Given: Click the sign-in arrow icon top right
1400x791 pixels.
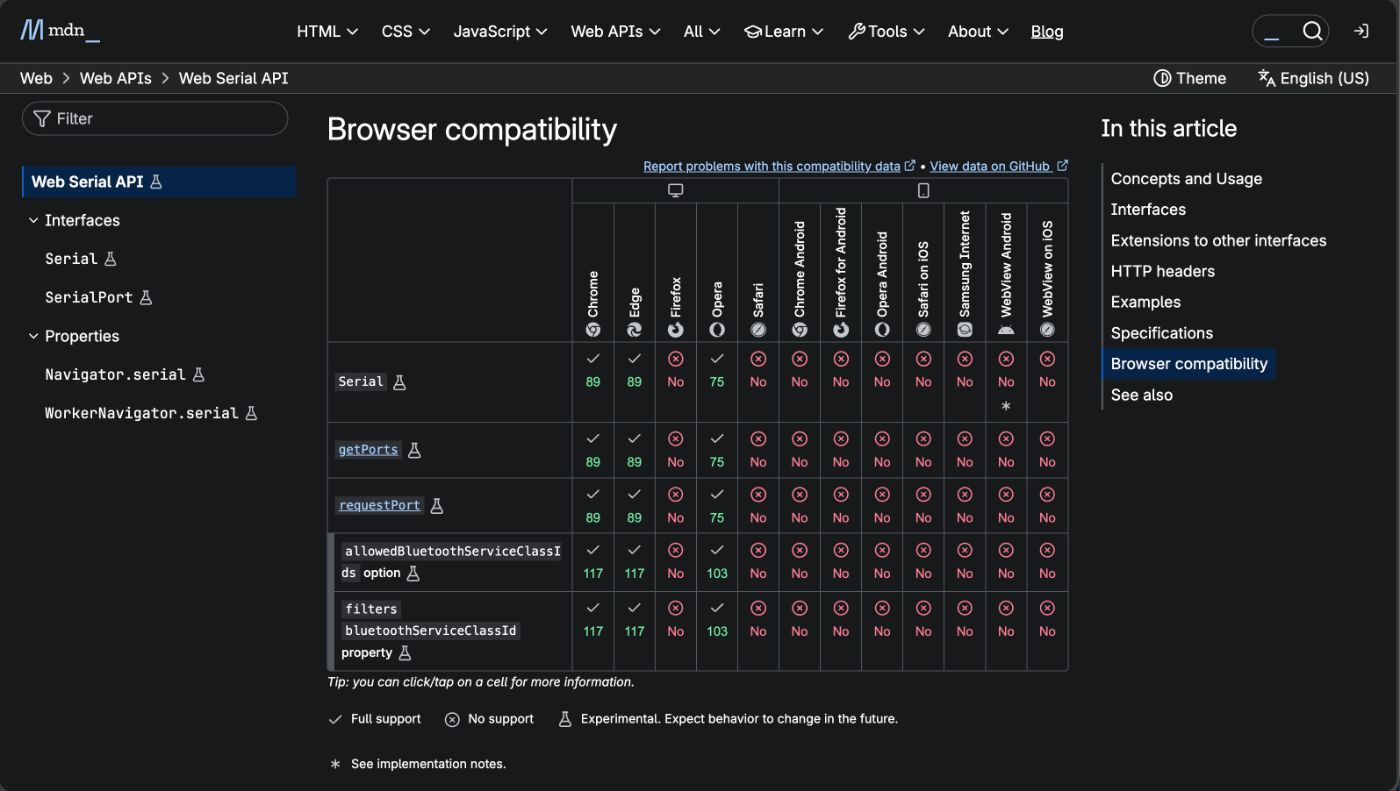Looking at the screenshot, I should click(1361, 30).
